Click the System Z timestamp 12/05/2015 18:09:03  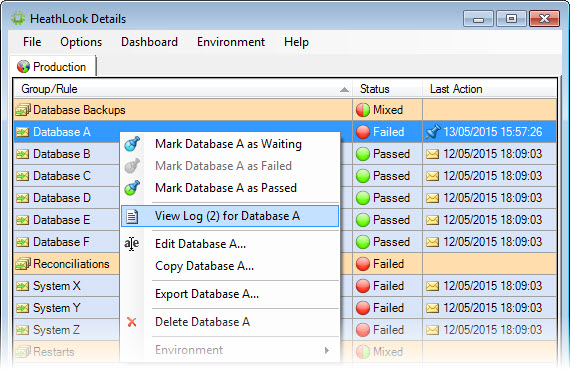[493, 330]
